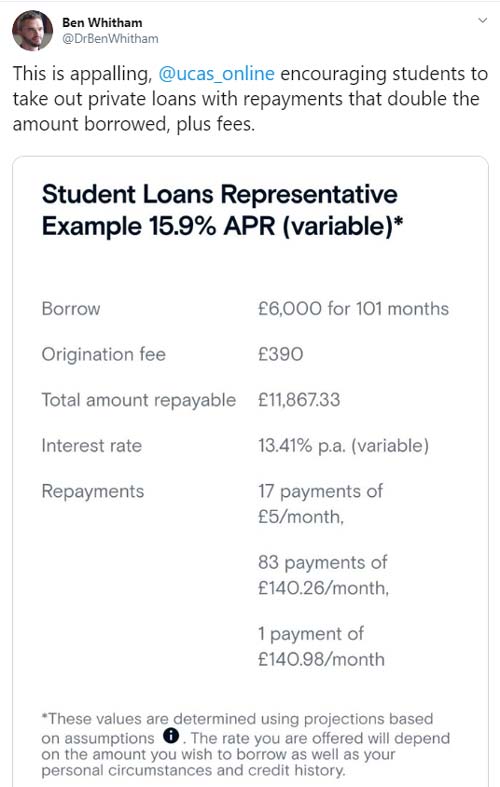This screenshot has height=787, width=500.
Task: Click the Ben Whitham display name
Action: [x=102, y=23]
